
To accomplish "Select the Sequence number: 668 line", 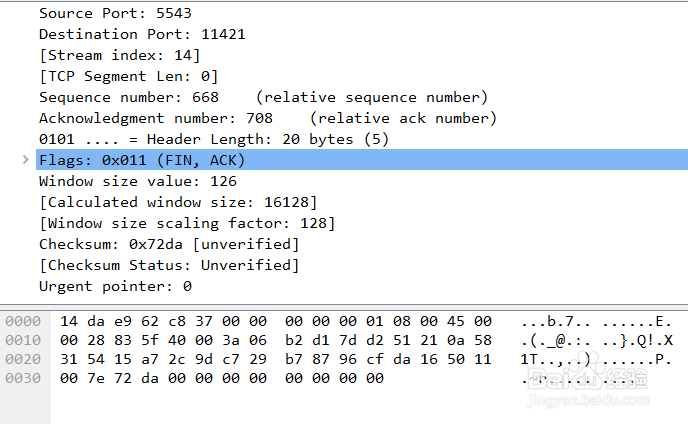I will click(263, 97).
